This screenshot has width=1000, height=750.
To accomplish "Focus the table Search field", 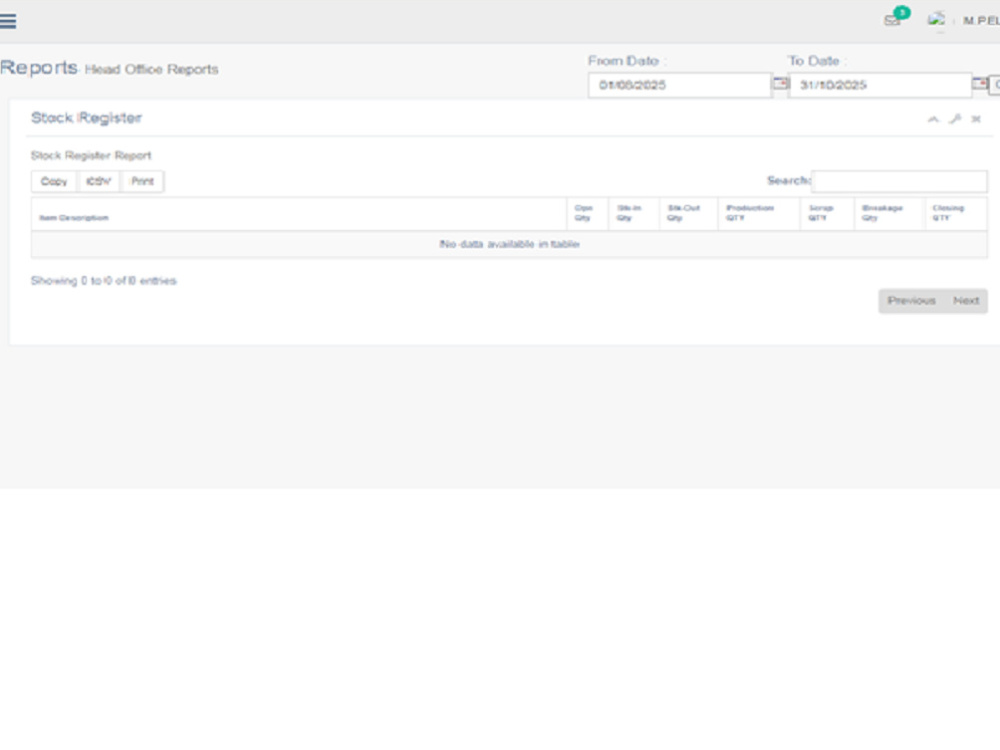I will point(899,181).
